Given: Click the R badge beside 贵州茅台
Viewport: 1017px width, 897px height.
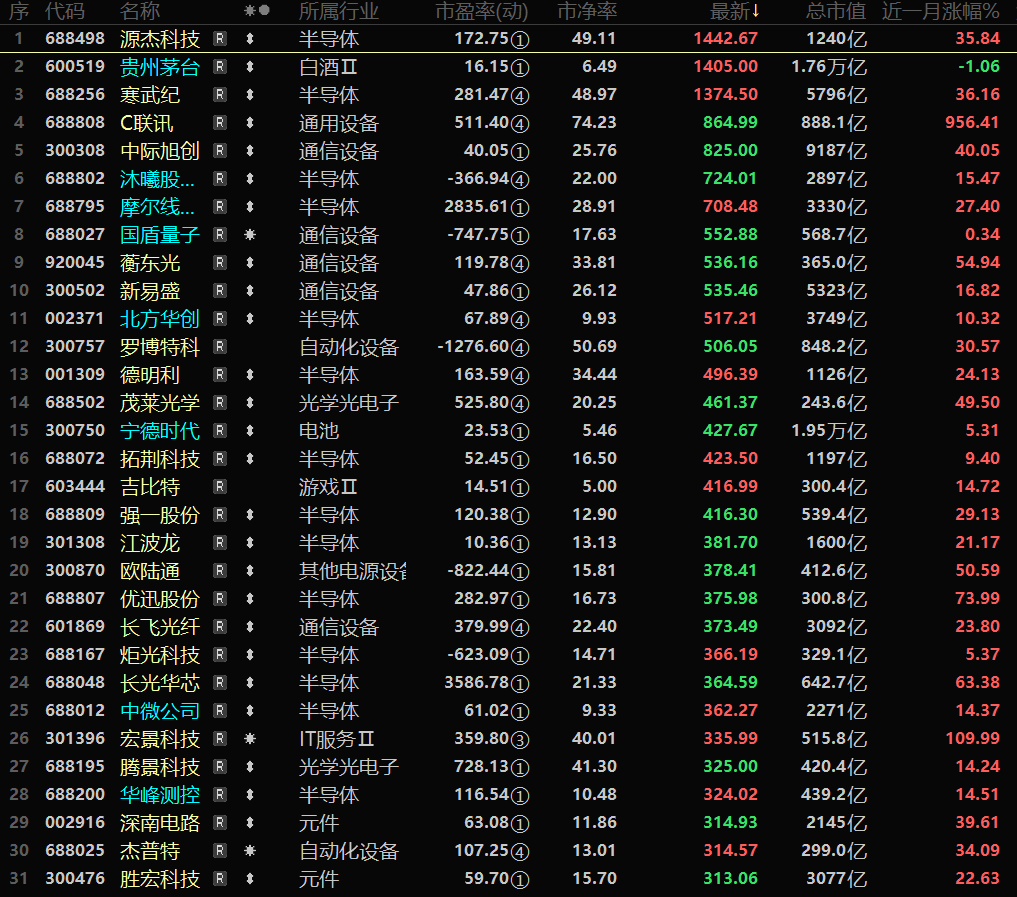Looking at the screenshot, I should 220,67.
